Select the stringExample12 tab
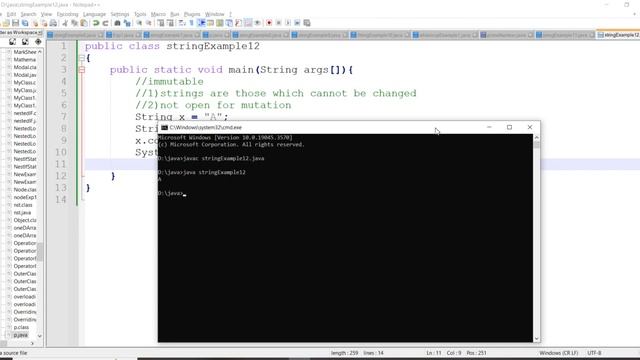Viewport: 640px width, 360px height. (618, 35)
